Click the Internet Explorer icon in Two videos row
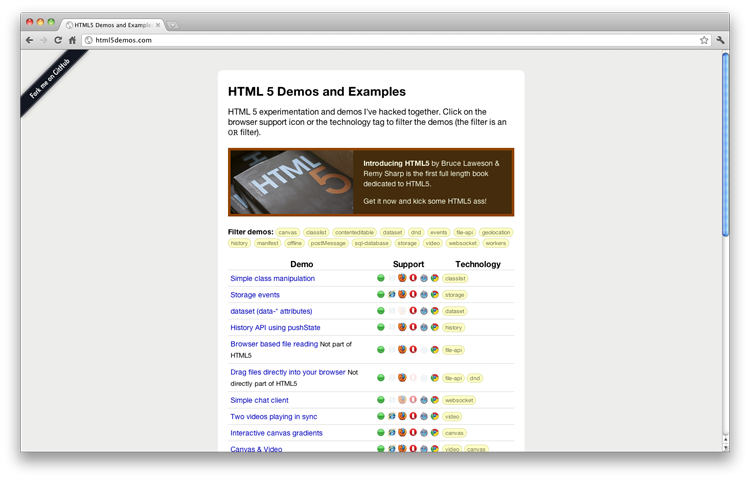 pyautogui.click(x=392, y=416)
